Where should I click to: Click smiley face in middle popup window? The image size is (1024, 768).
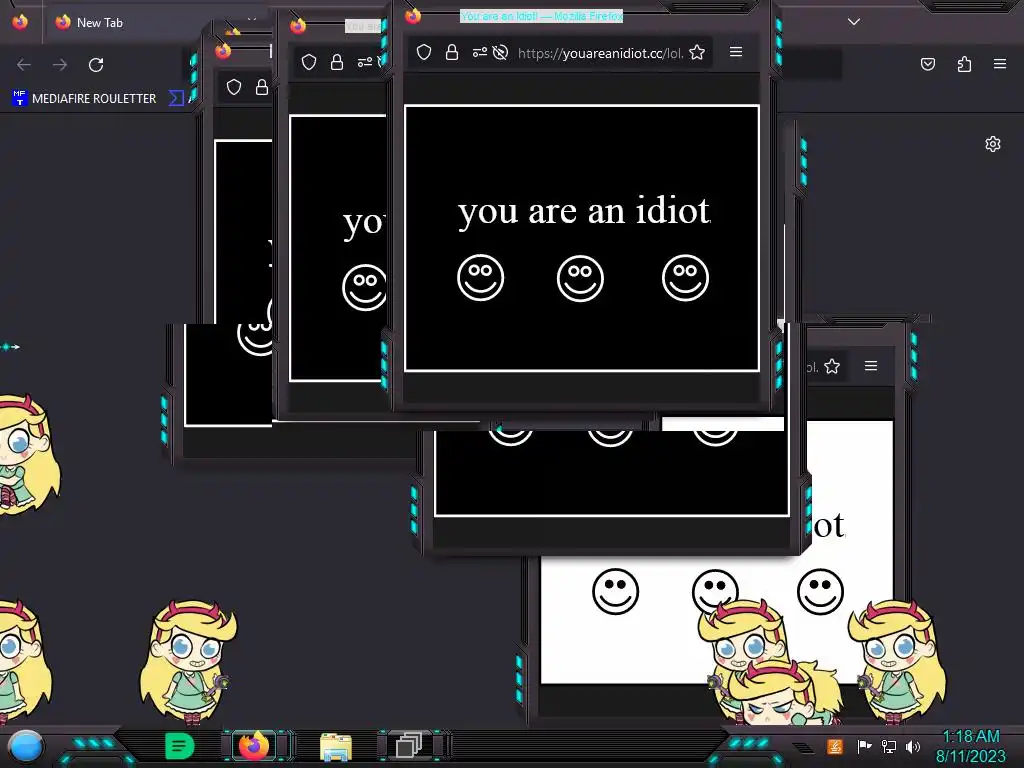(x=364, y=287)
